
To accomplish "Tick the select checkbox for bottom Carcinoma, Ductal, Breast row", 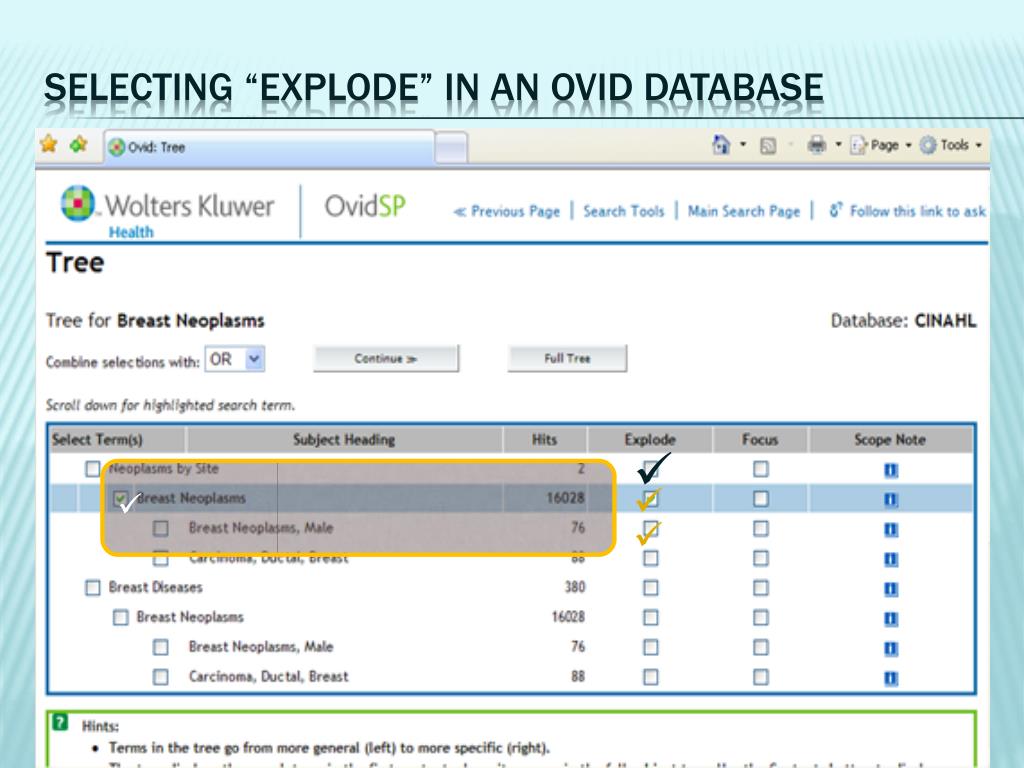I will click(161, 677).
